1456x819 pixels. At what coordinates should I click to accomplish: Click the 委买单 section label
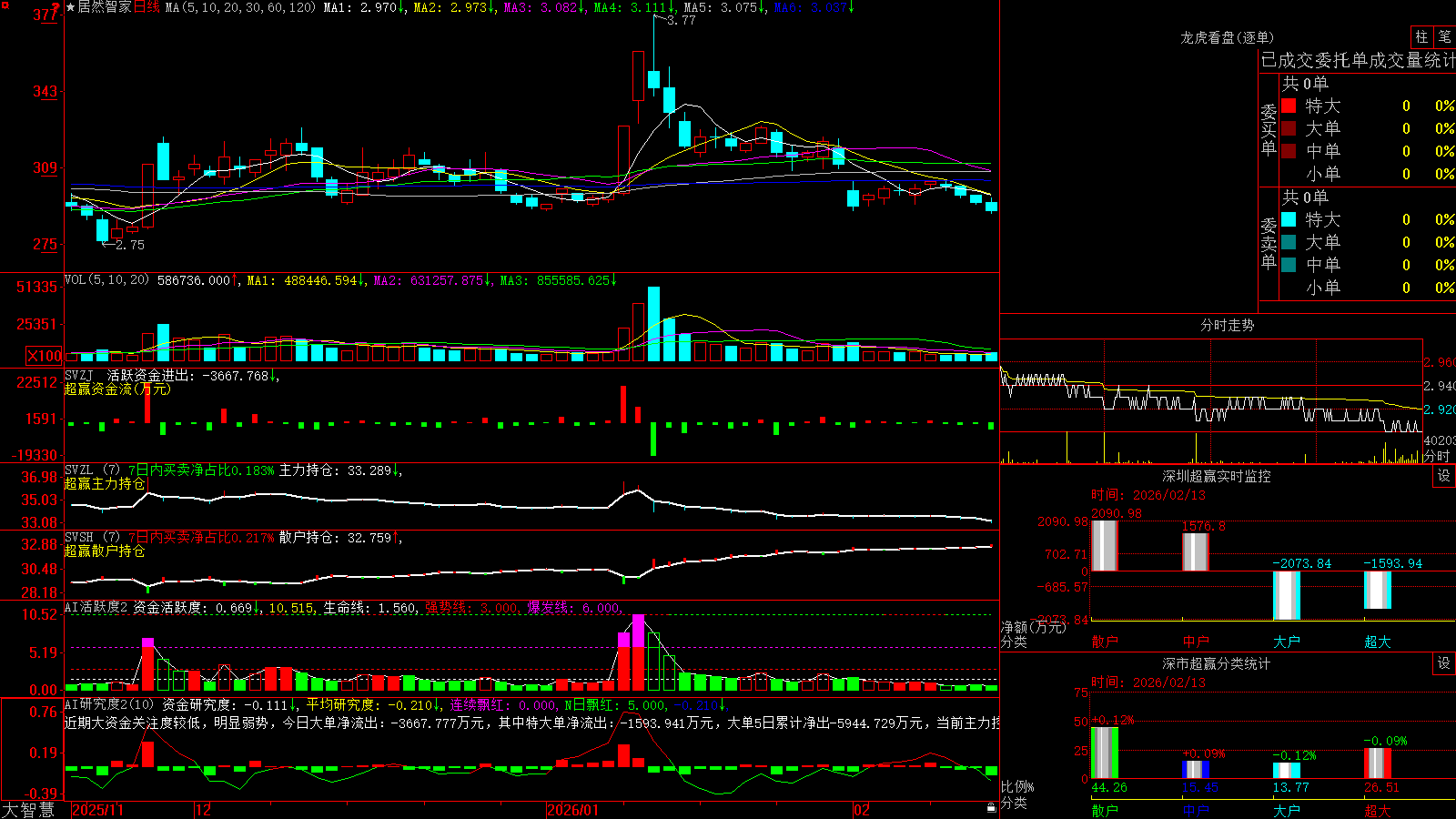coord(1269,129)
